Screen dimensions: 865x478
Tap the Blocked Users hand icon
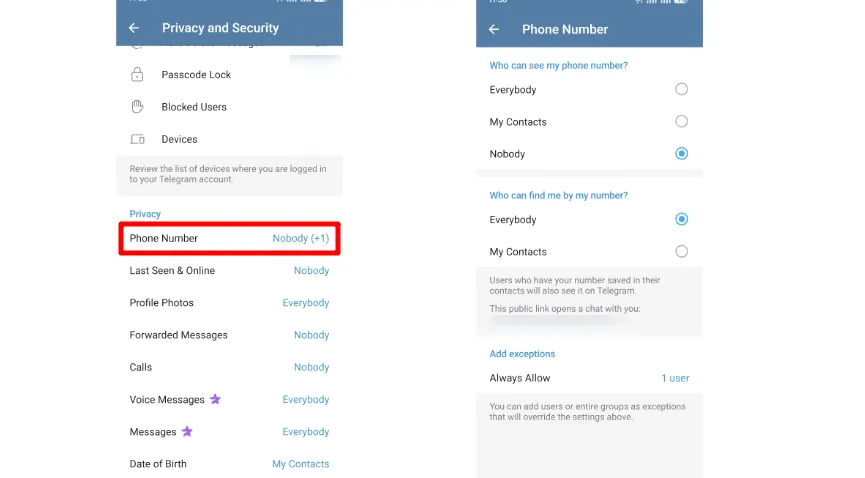[137, 107]
